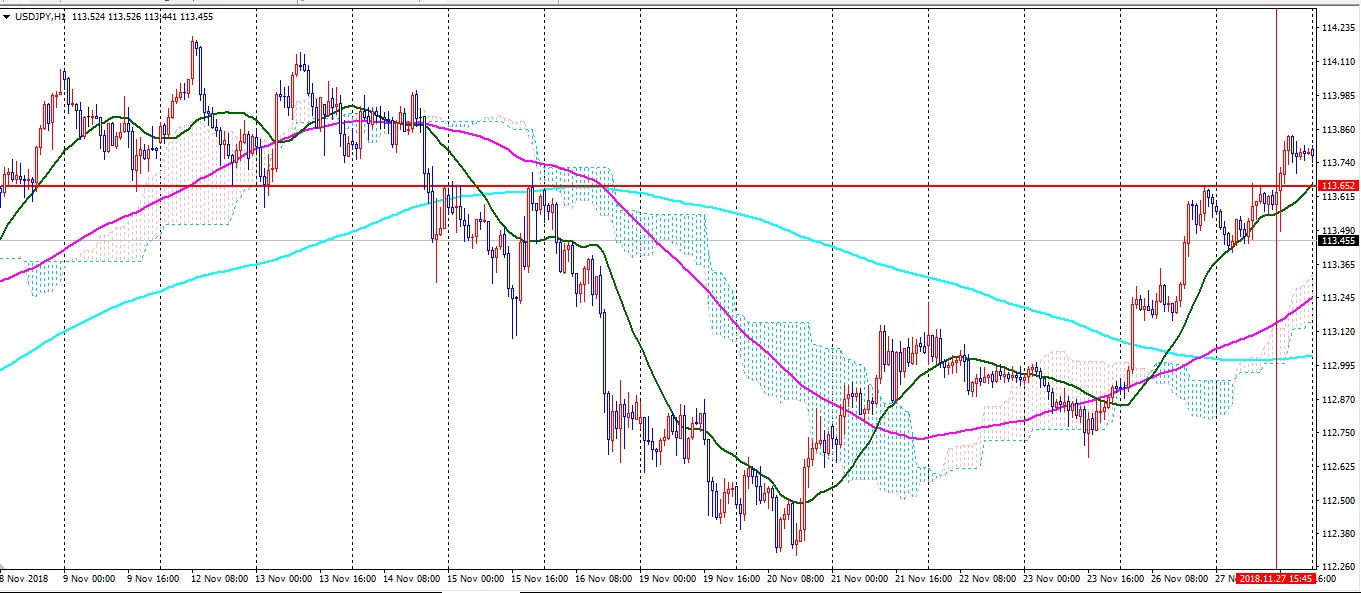Click the 114.235 price scale label
The height and width of the screenshot is (593, 1361).
[x=1338, y=28]
